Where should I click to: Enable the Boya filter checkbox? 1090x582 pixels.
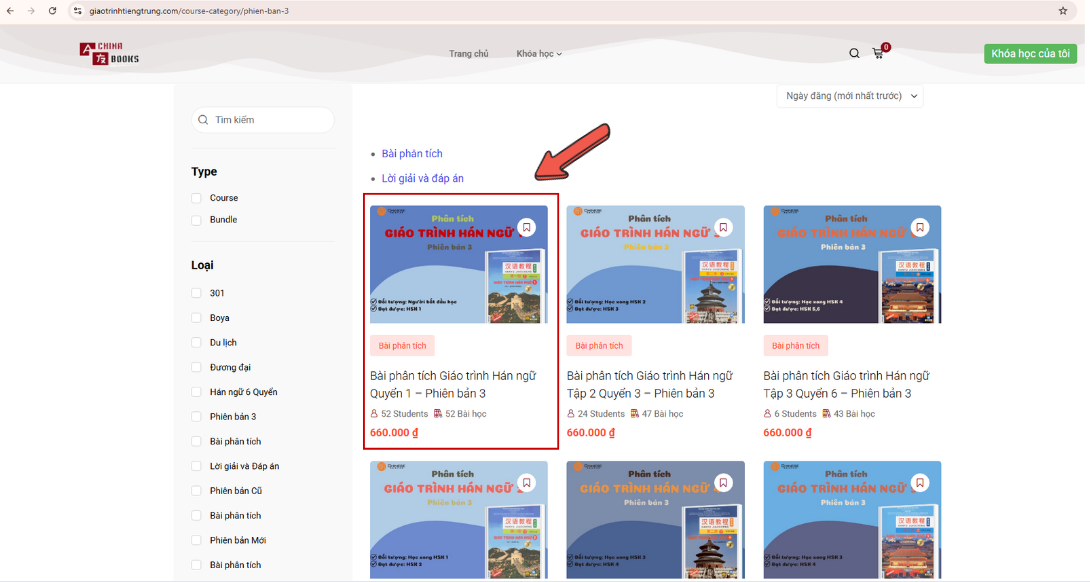click(196, 317)
